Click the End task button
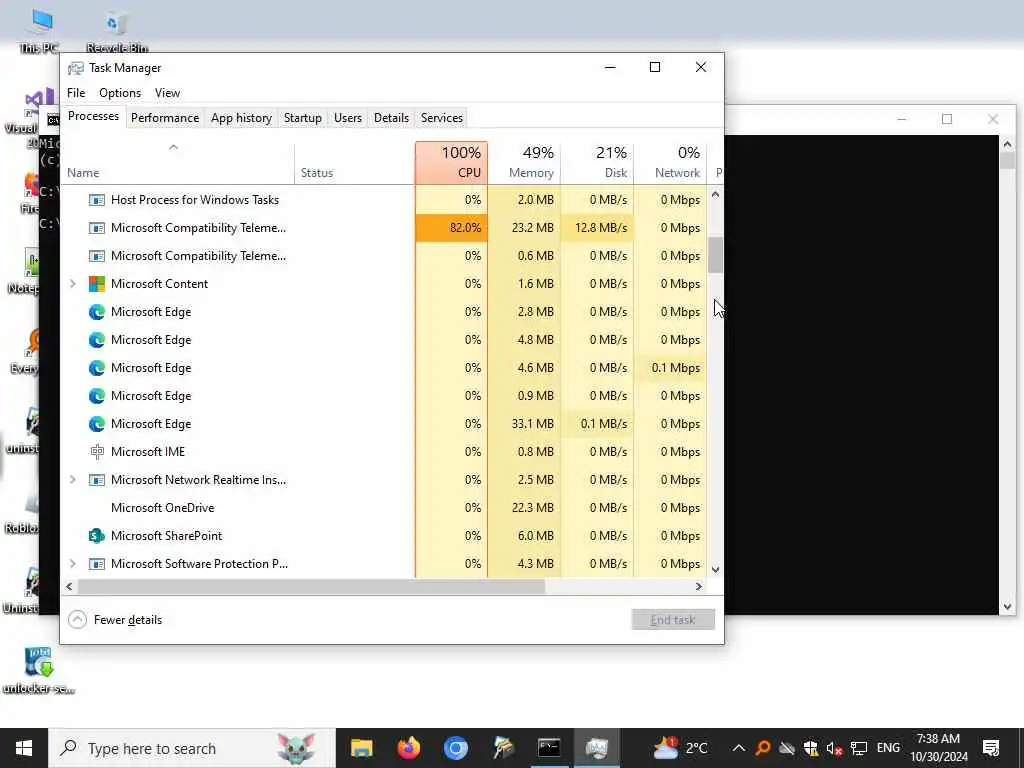The height and width of the screenshot is (768, 1024). point(673,620)
